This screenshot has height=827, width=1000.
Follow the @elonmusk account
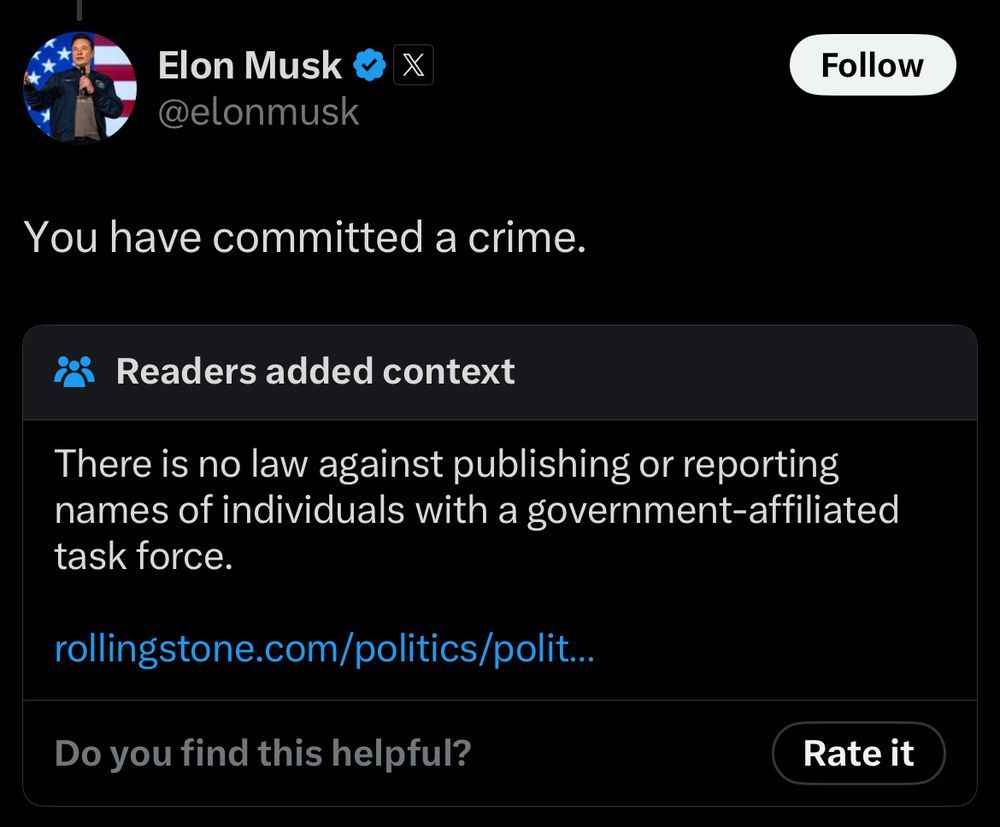tap(872, 65)
